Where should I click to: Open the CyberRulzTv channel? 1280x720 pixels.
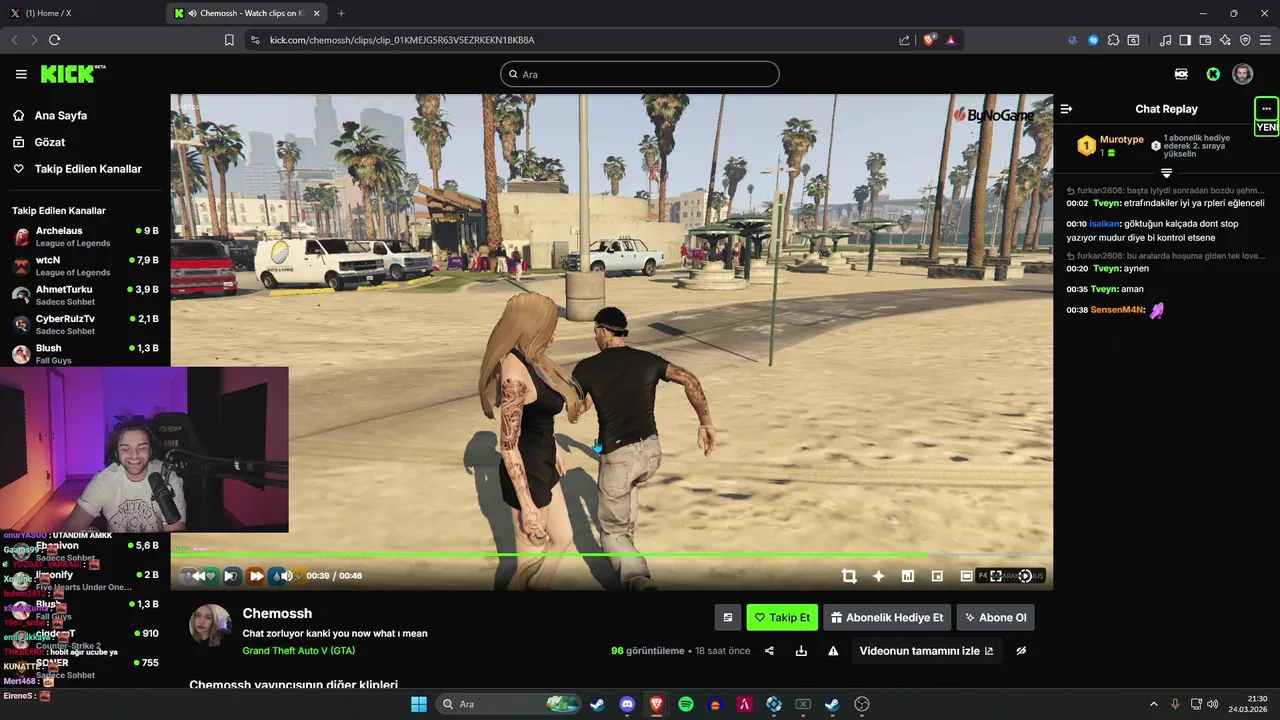[x=85, y=324]
